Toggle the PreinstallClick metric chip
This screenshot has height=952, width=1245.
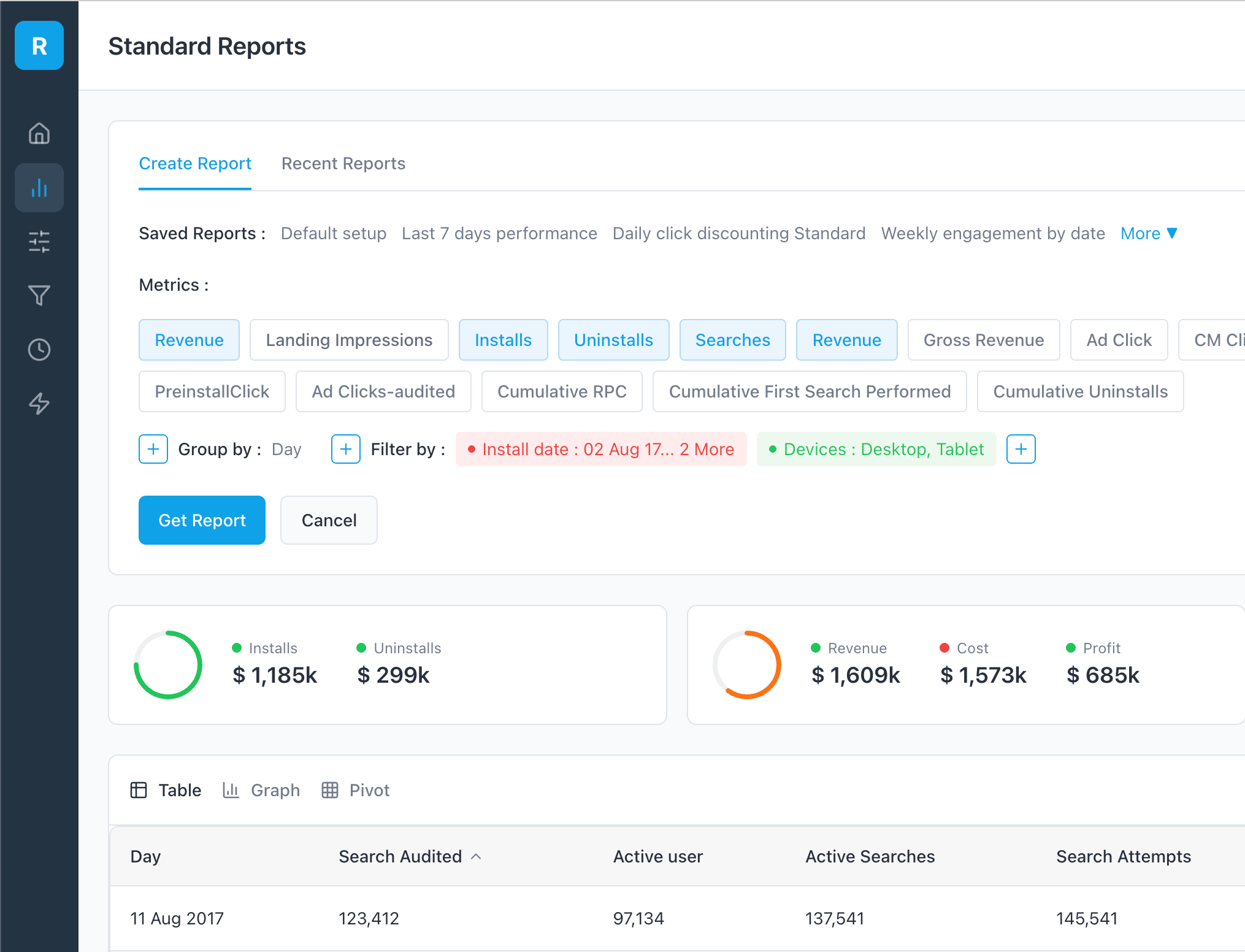coord(212,391)
